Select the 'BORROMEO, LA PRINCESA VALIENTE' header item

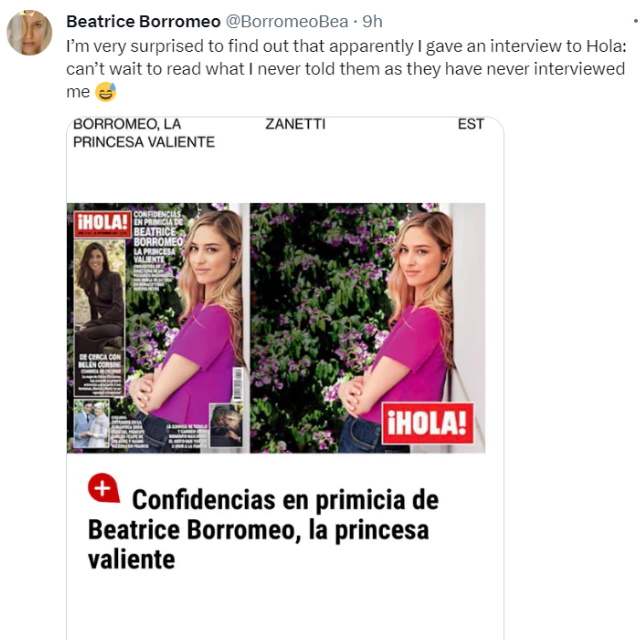tap(144, 133)
